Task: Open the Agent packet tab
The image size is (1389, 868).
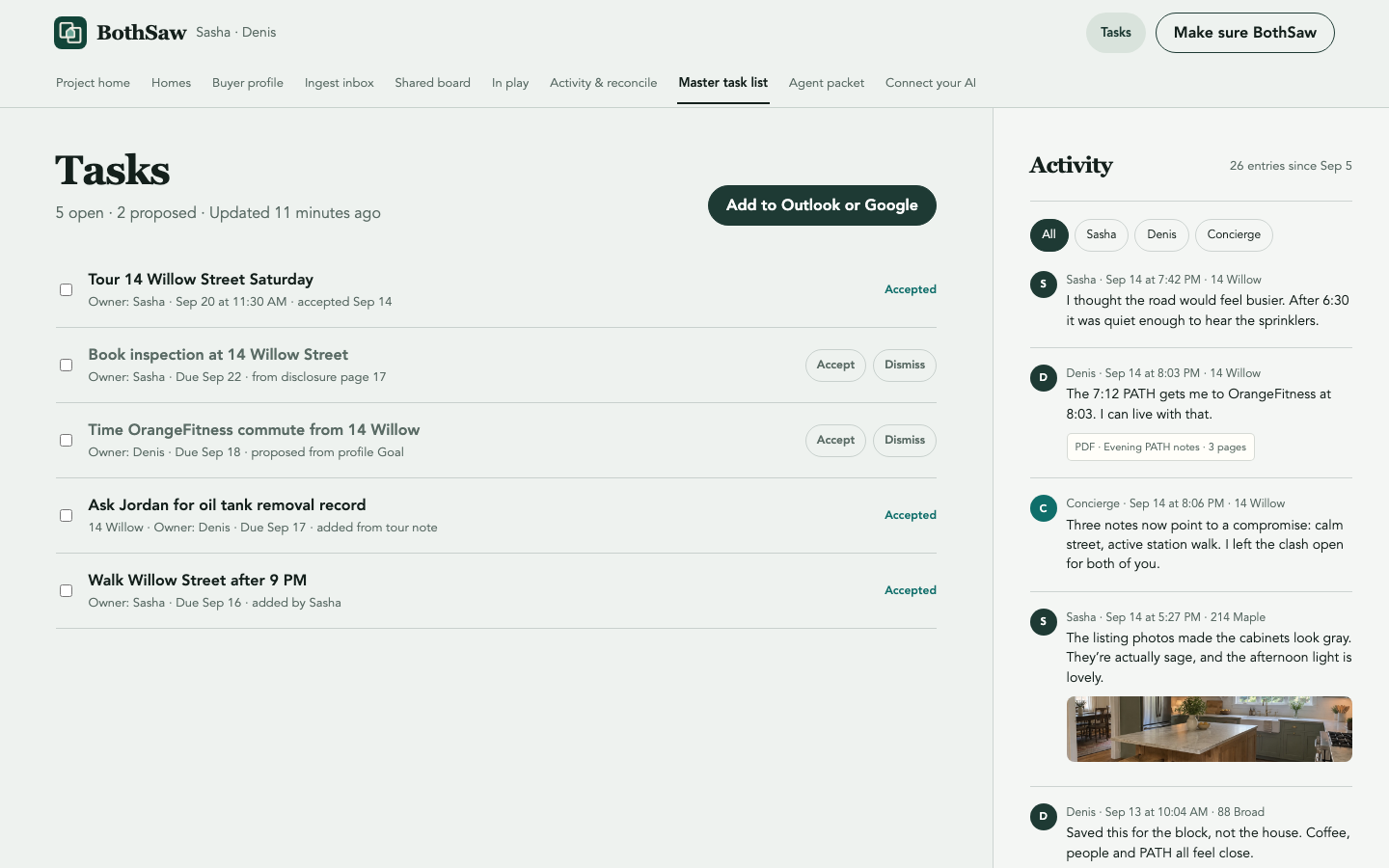Action: 827,83
